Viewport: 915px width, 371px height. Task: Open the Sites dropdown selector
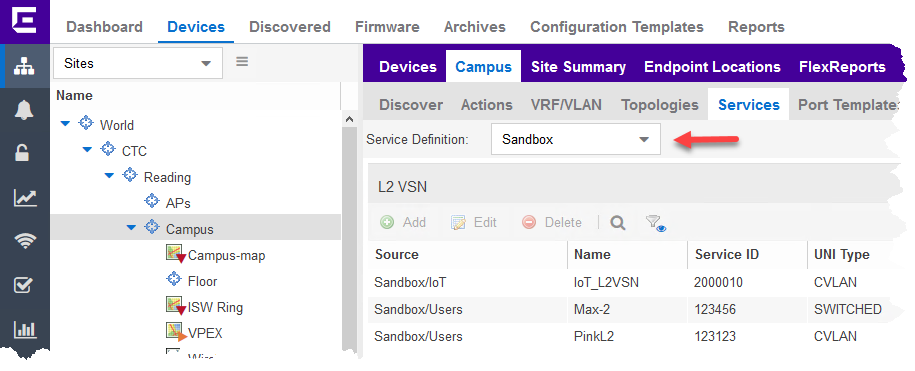[138, 63]
